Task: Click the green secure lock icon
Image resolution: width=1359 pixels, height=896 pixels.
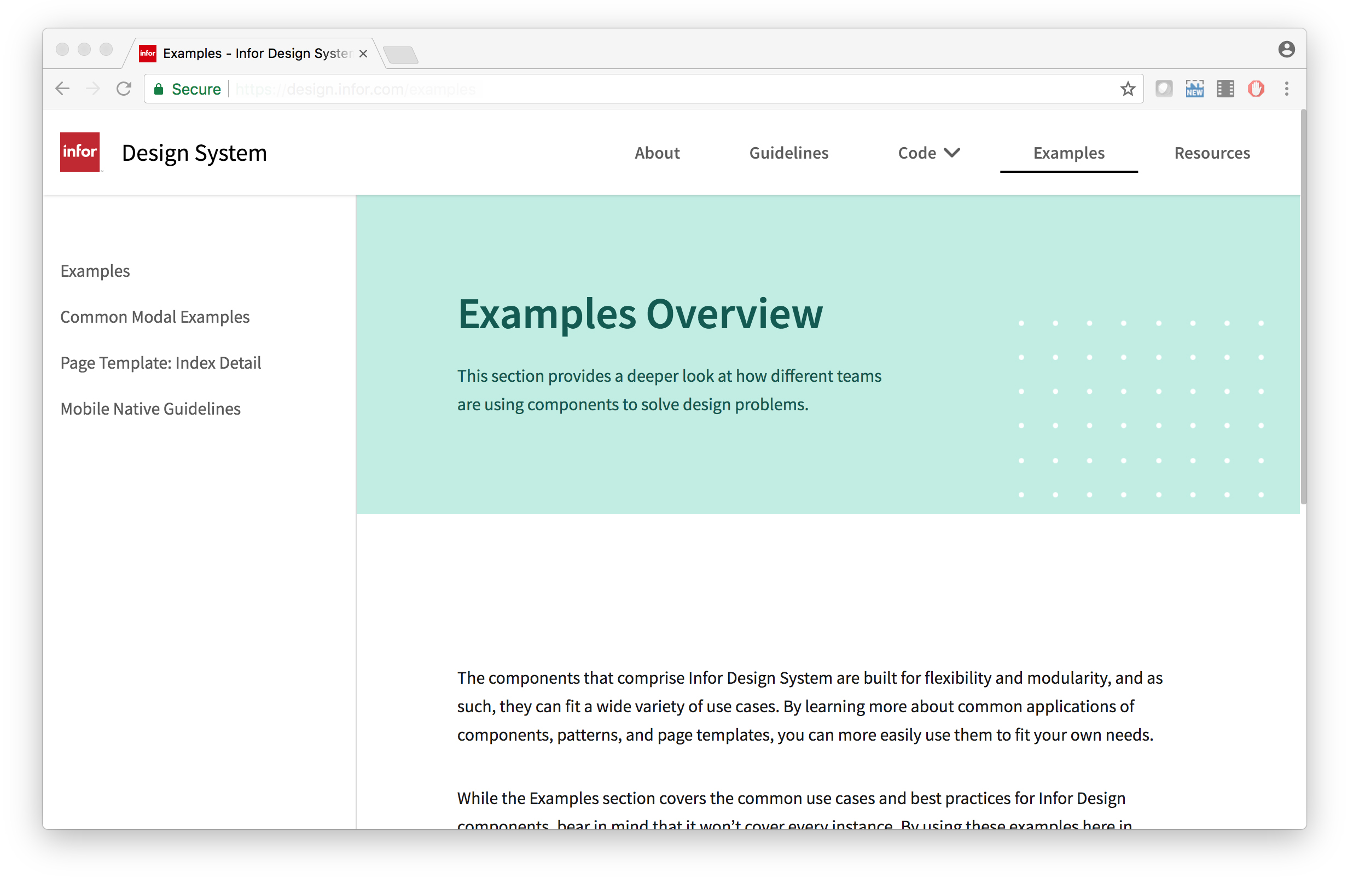Action: click(x=160, y=90)
